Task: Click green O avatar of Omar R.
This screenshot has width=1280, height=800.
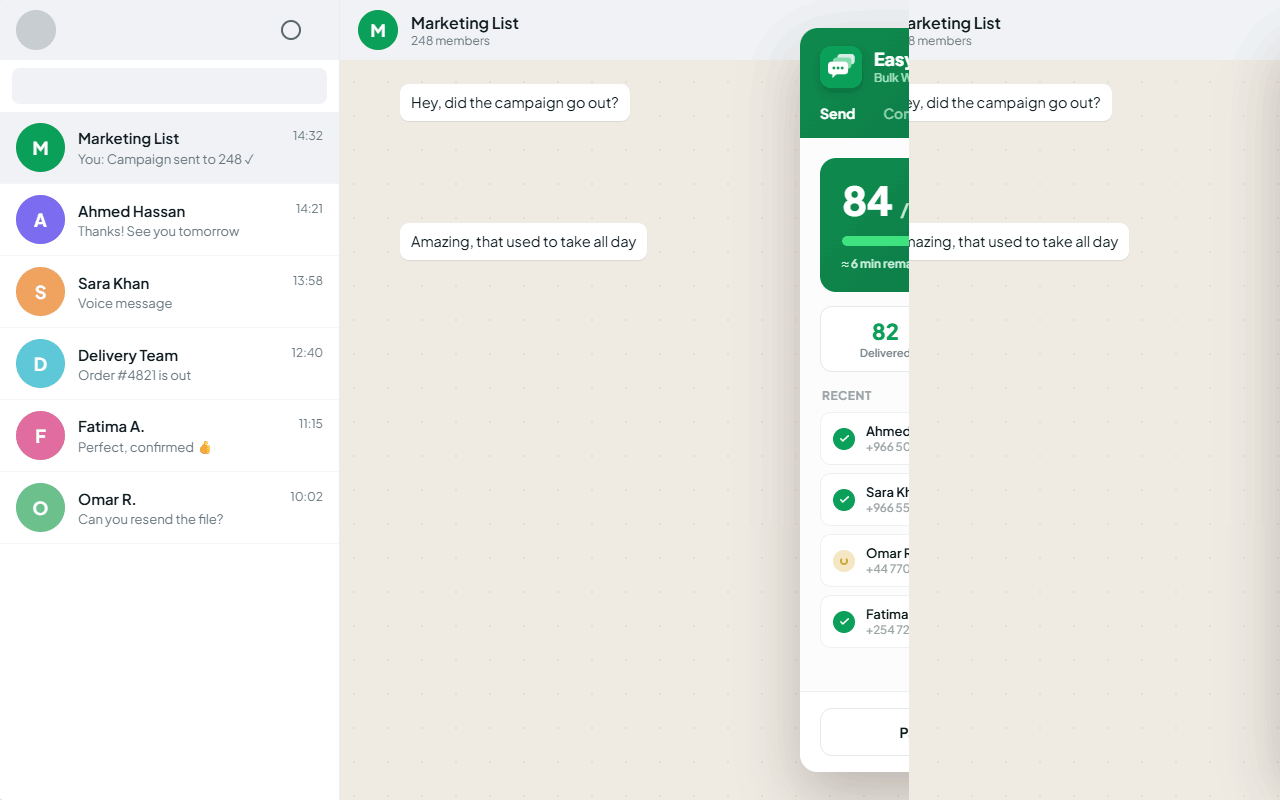Action: click(40, 508)
